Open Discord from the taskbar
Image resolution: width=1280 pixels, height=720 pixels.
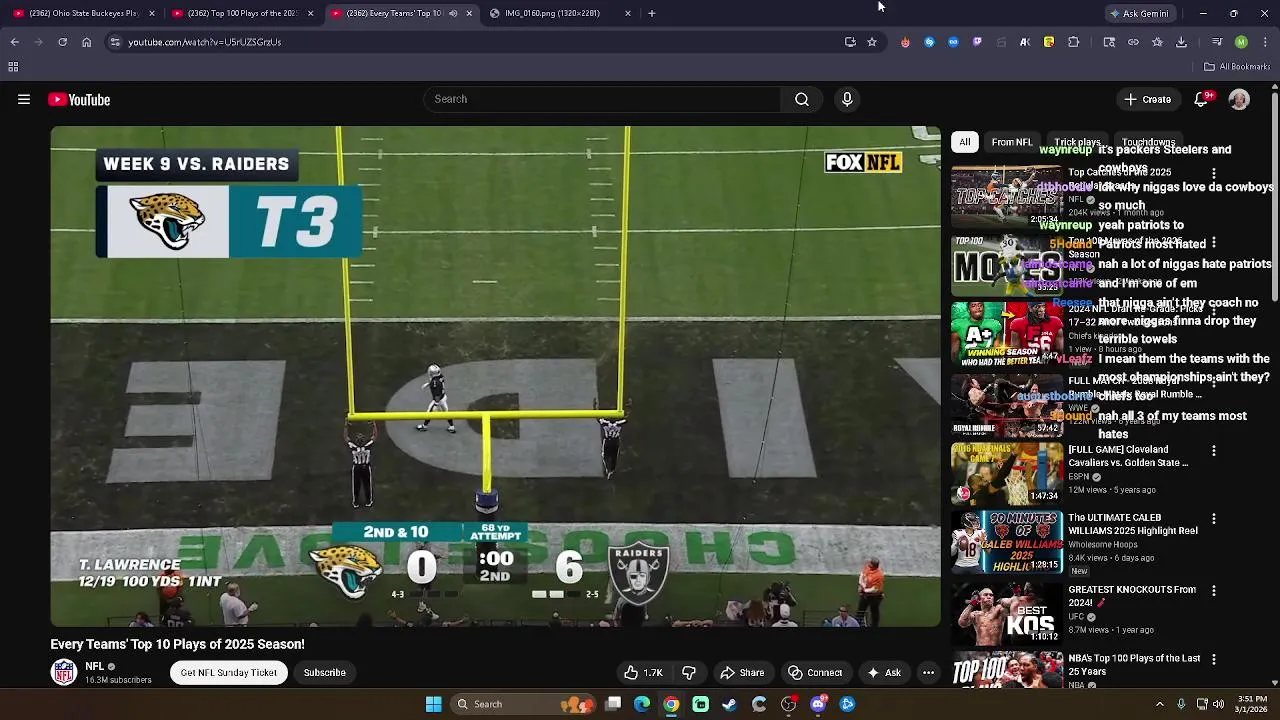click(x=818, y=704)
